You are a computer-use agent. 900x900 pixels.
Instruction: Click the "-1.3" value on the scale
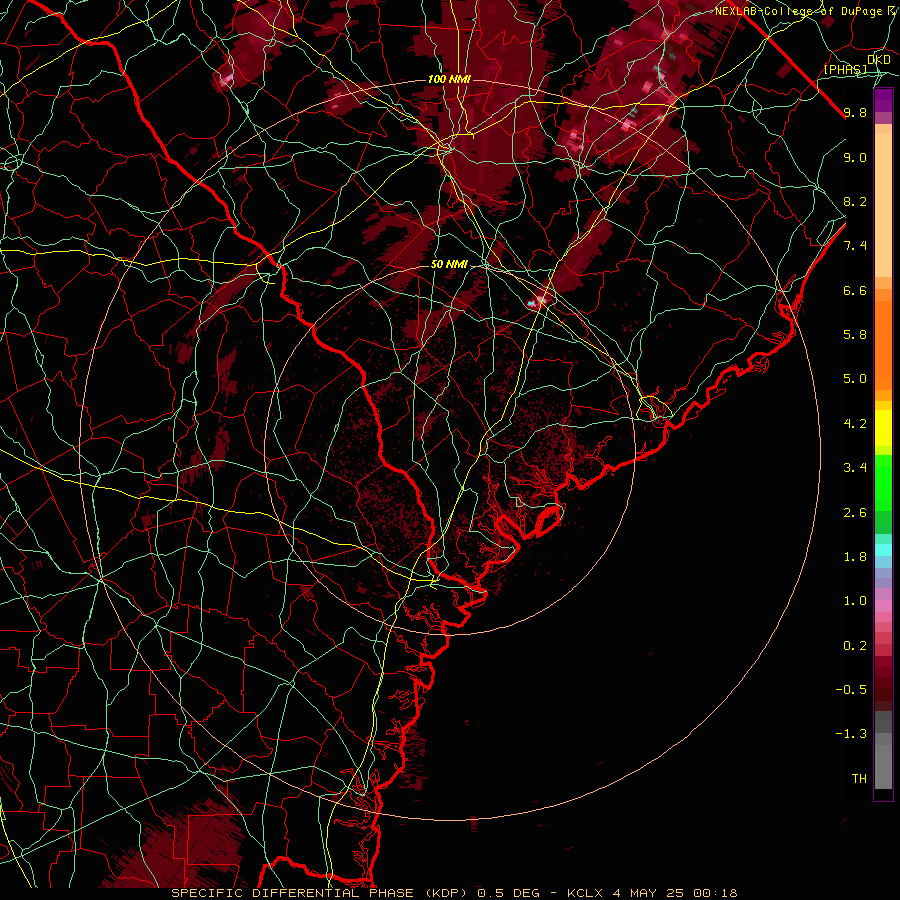(x=851, y=734)
